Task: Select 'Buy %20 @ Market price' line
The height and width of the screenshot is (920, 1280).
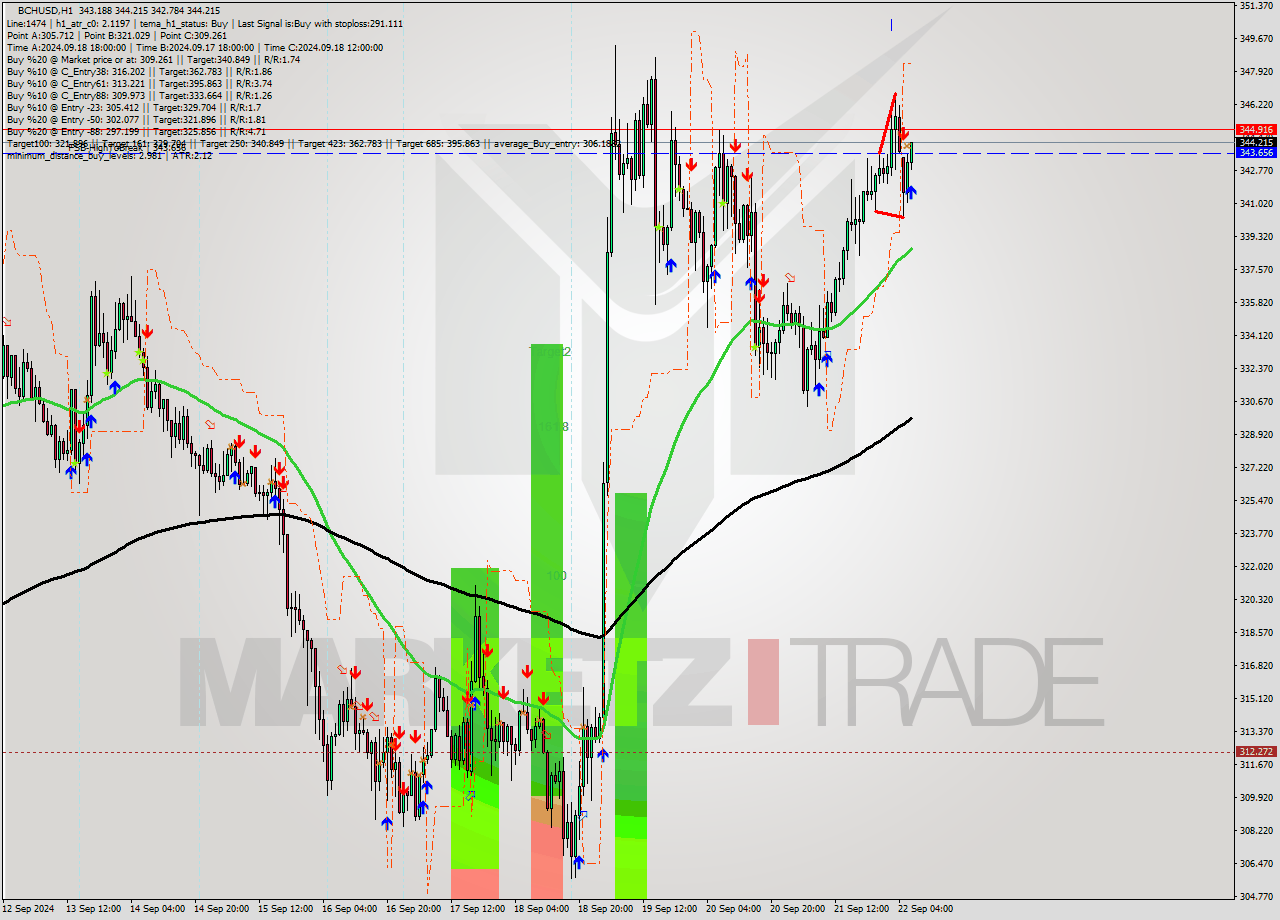Action: point(153,59)
